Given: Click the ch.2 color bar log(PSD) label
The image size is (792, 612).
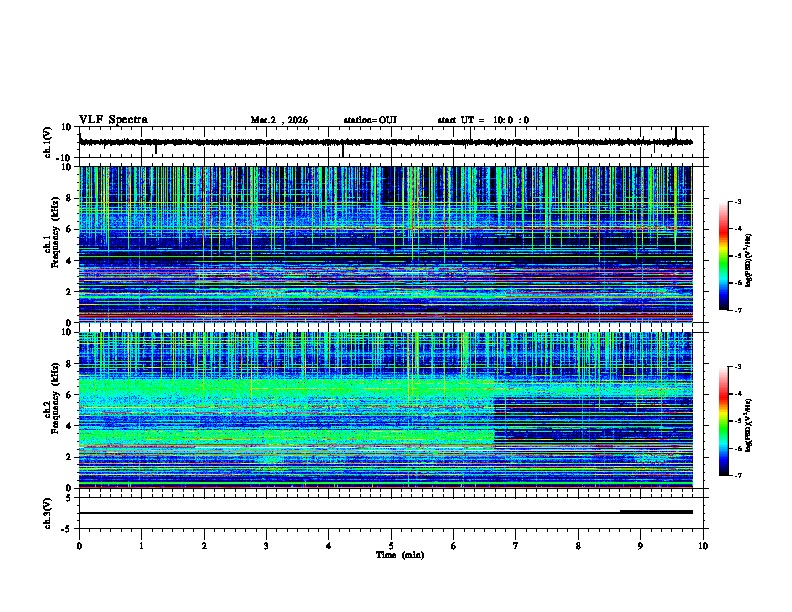Looking at the screenshot, I should coord(748,425).
